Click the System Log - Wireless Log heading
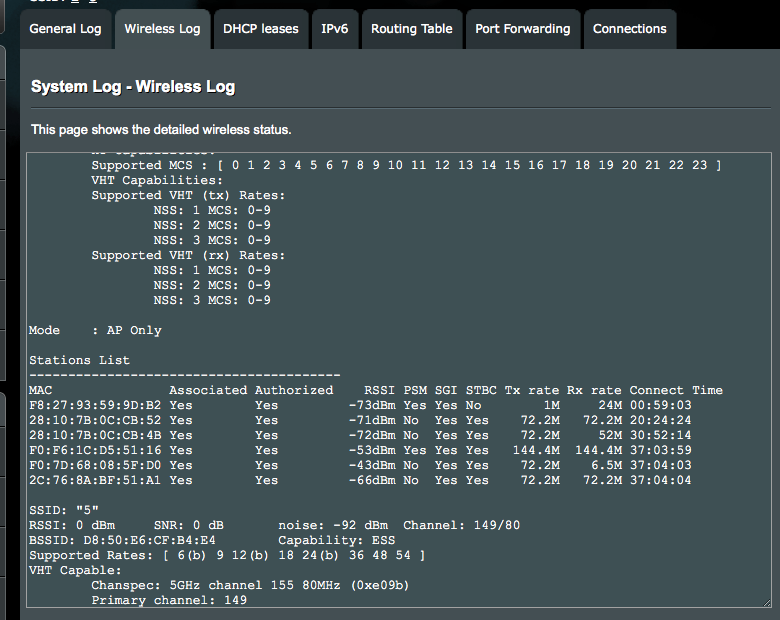The image size is (780, 620). tap(133, 87)
